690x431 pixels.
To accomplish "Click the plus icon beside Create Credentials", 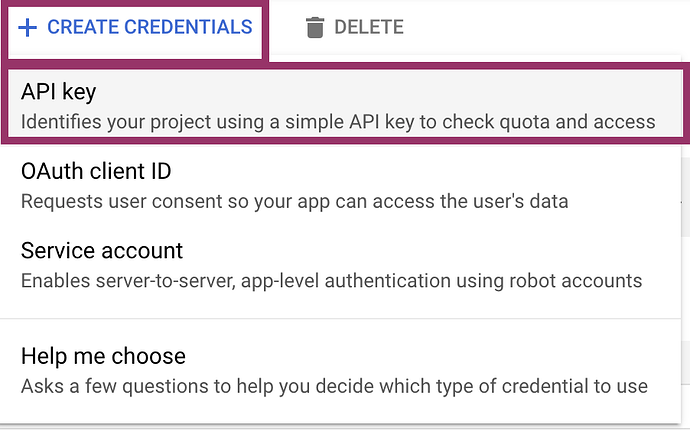I will coord(28,28).
